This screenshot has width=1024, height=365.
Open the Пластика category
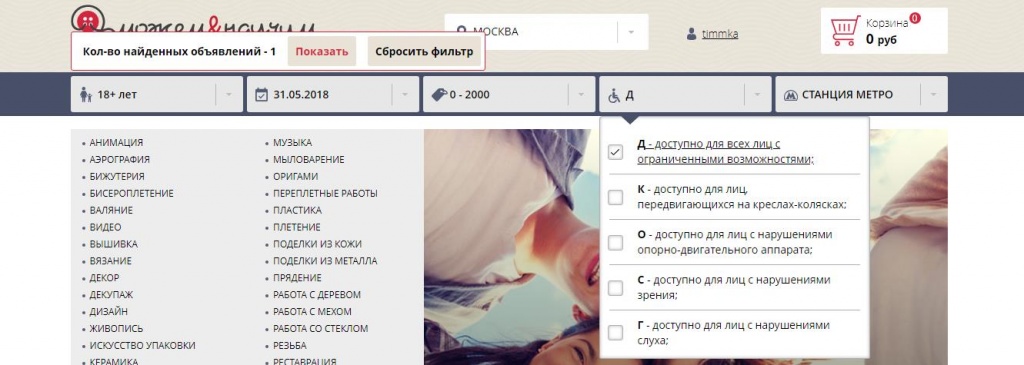[297, 210]
